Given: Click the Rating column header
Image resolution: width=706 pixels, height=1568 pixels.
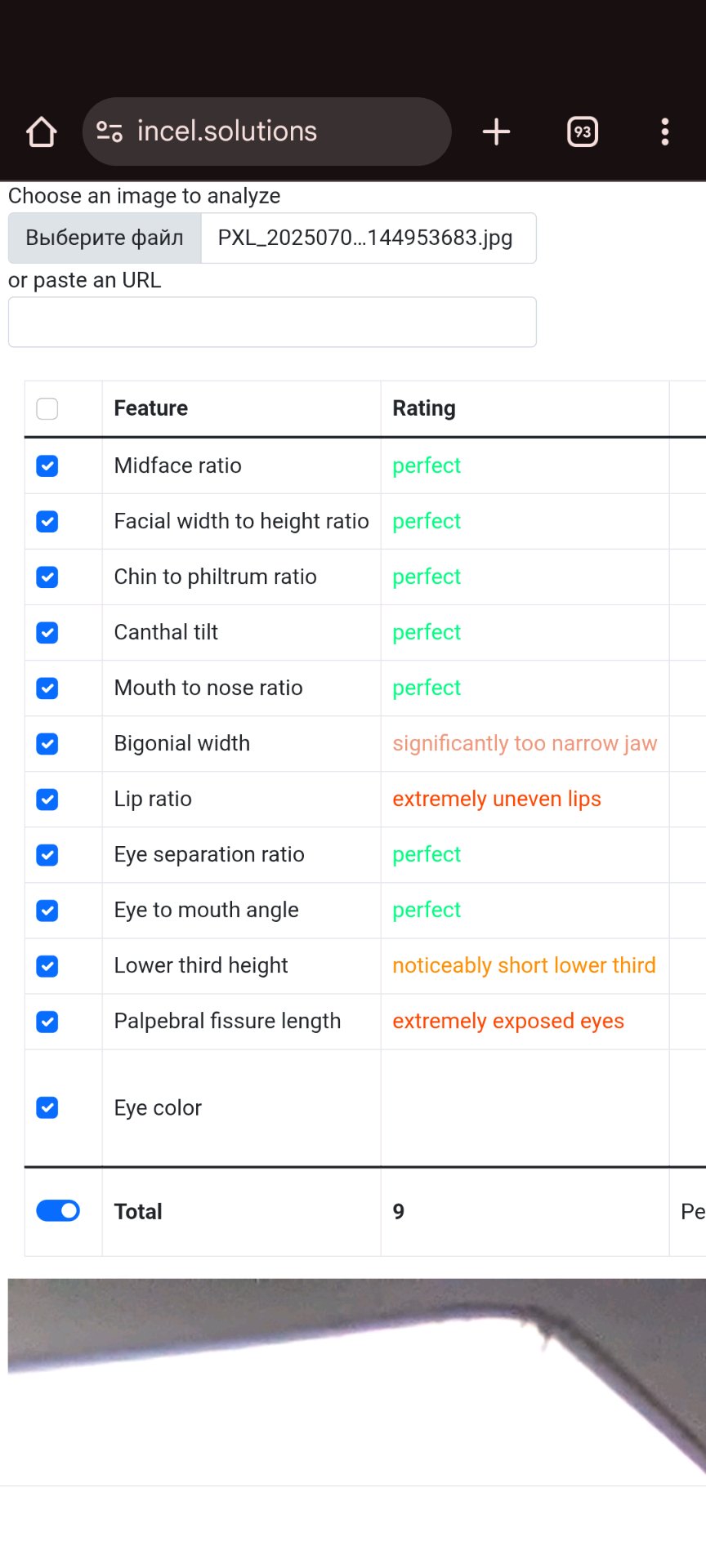Looking at the screenshot, I should [x=424, y=408].
